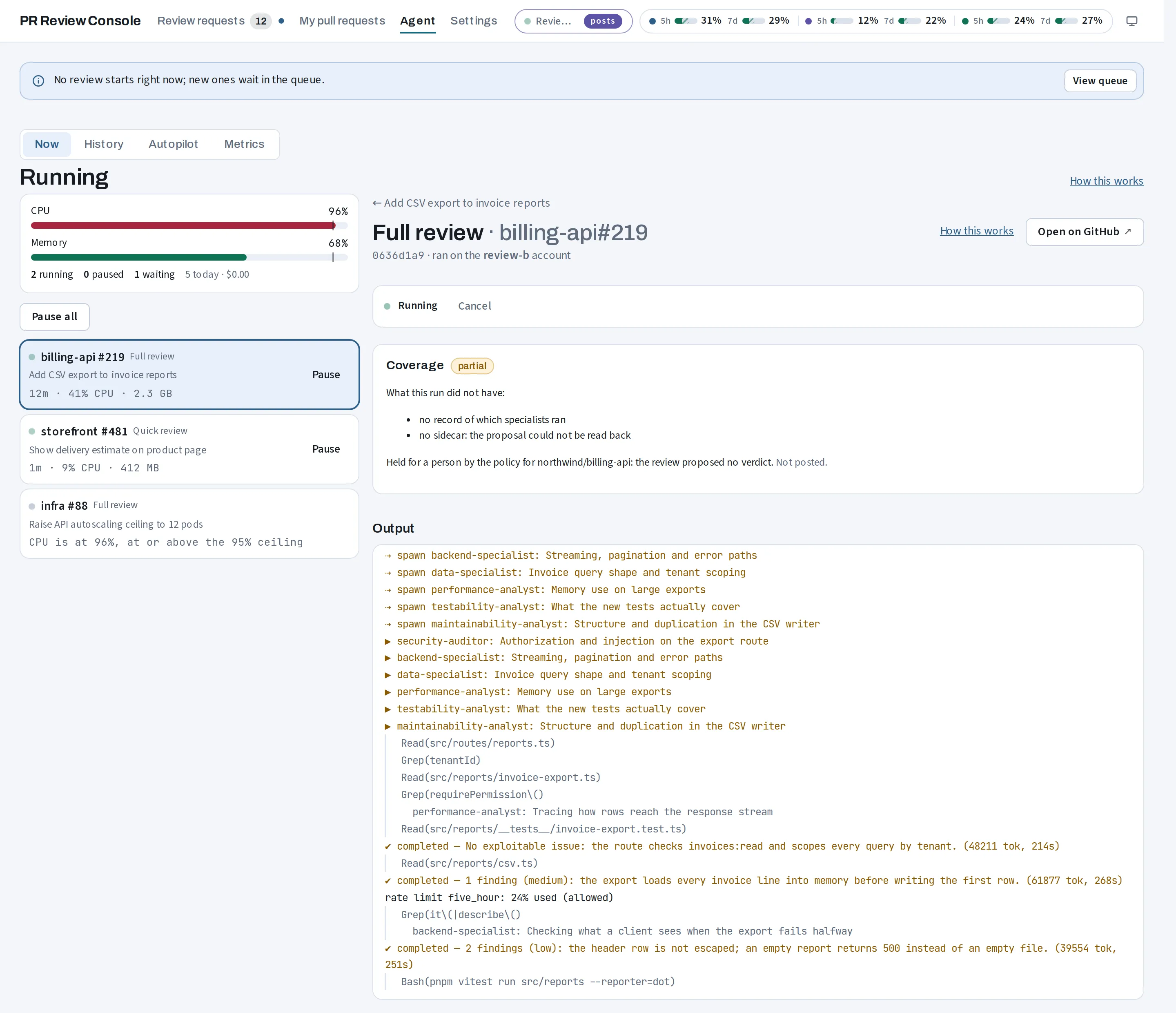The height and width of the screenshot is (1013, 1176).
Task: Switch to the History tab
Action: tap(104, 144)
